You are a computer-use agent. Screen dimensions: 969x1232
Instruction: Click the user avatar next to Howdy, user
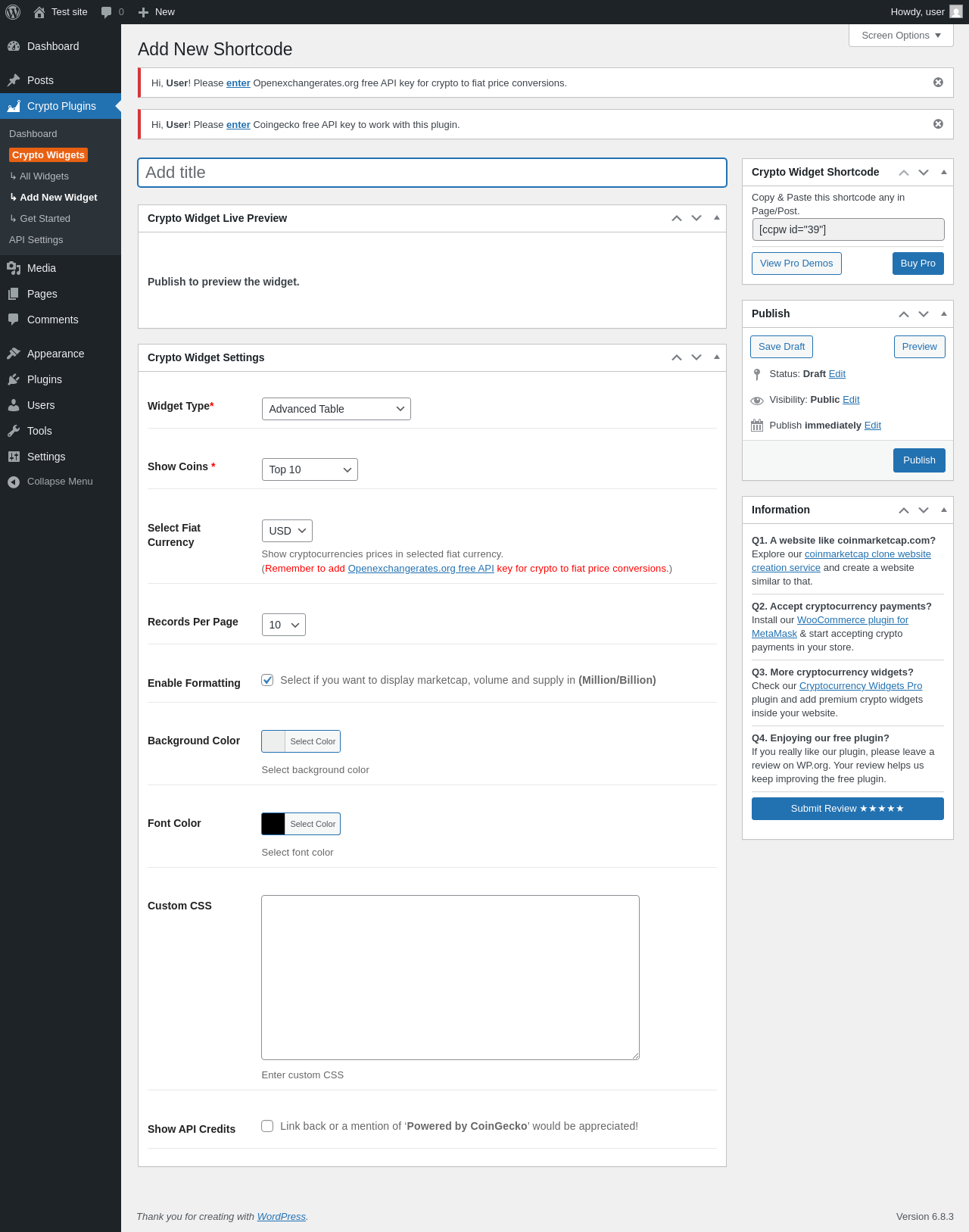(956, 12)
